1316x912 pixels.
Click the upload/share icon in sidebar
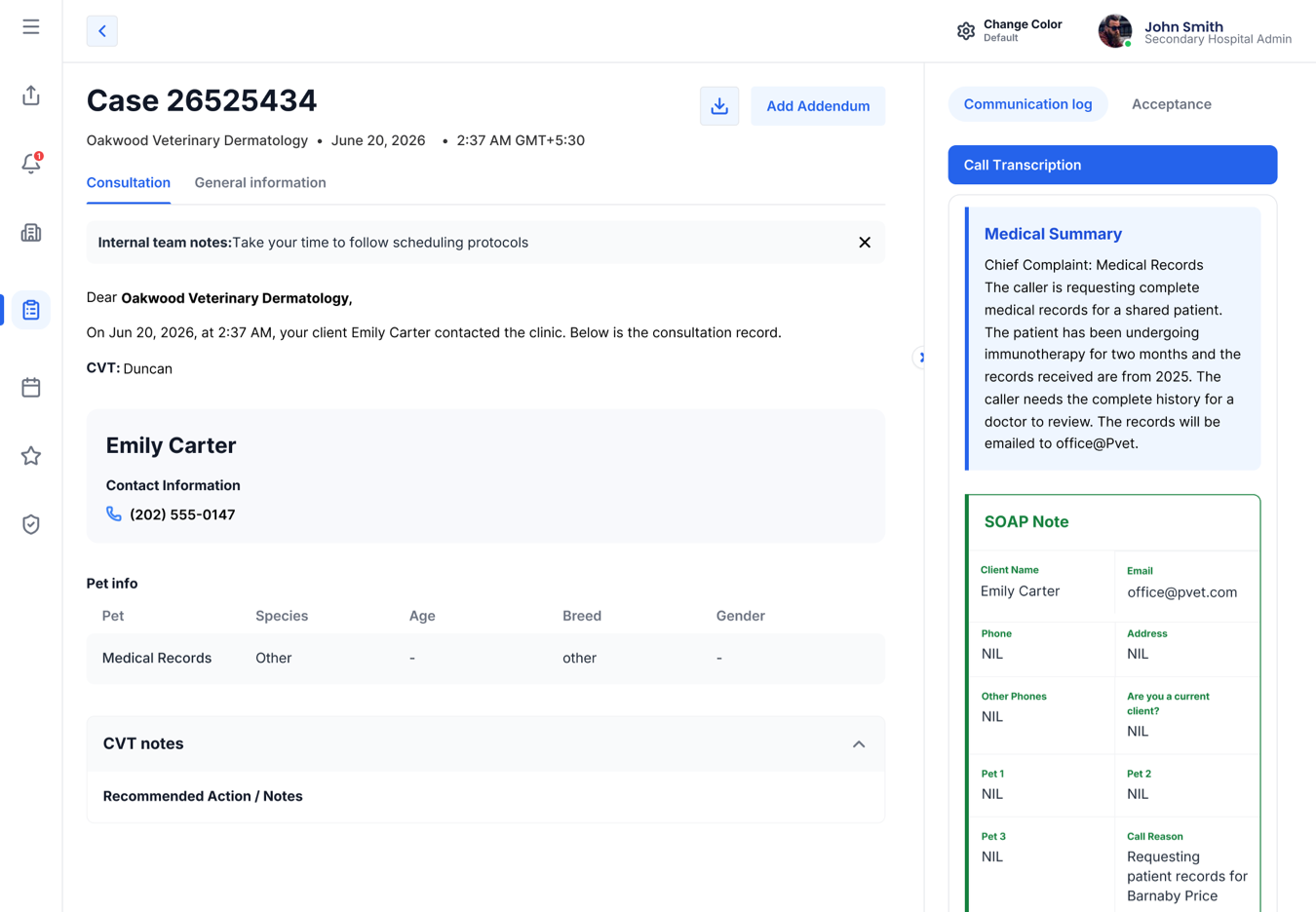point(31,95)
